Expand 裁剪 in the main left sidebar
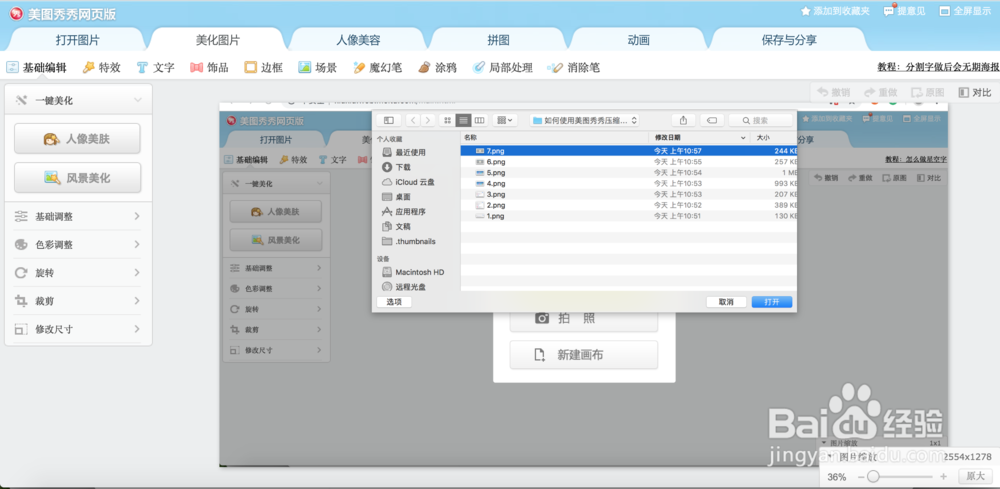1000x489 pixels. pyautogui.click(x=78, y=301)
